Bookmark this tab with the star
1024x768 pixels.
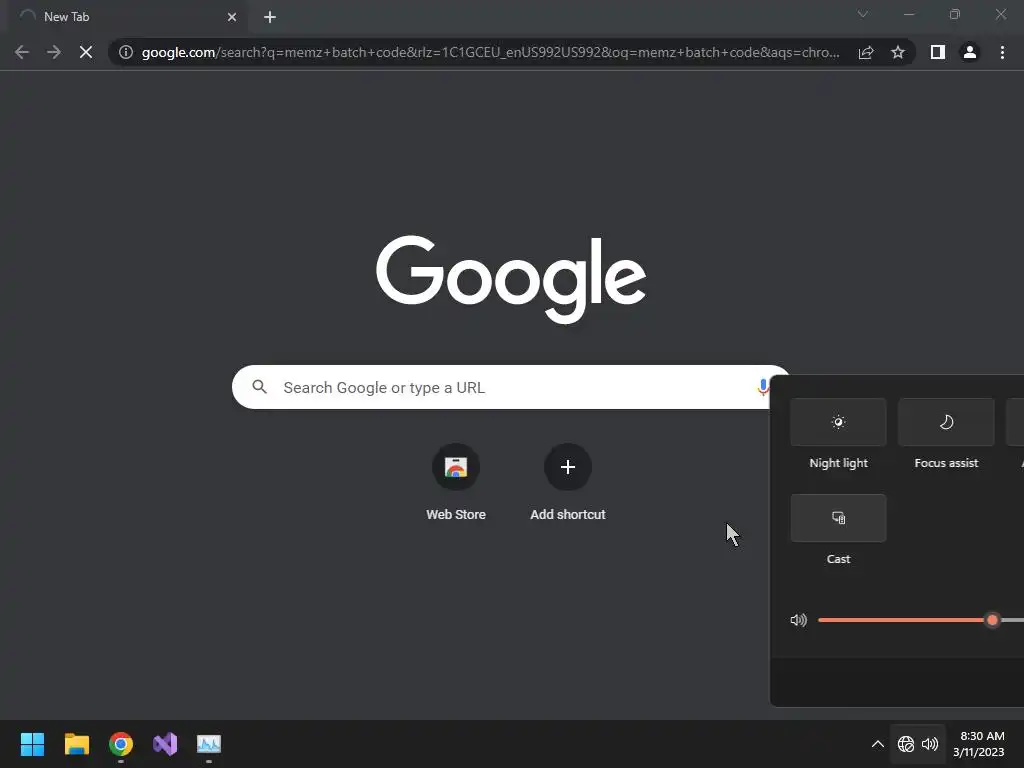pos(898,52)
